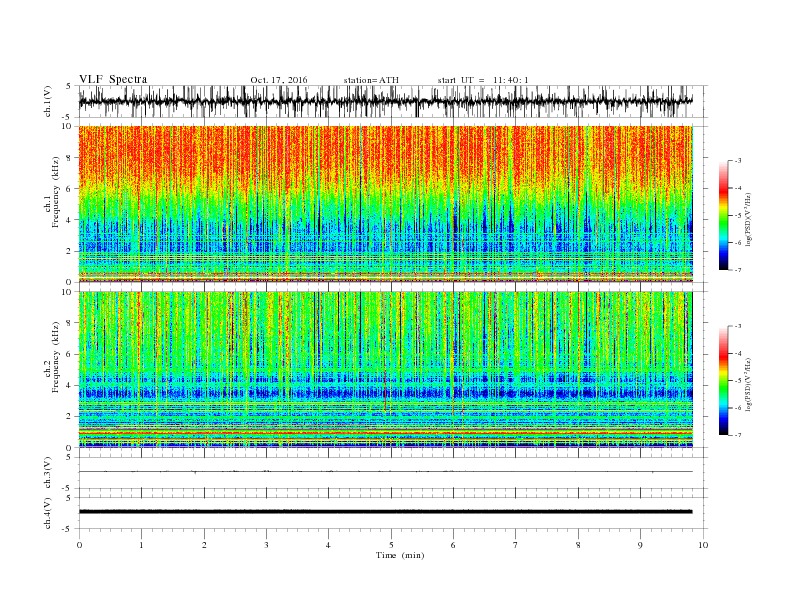This screenshot has width=792, height=612.
Task: Select the "start UT = 11:40:1" header text
Action: (x=483, y=80)
